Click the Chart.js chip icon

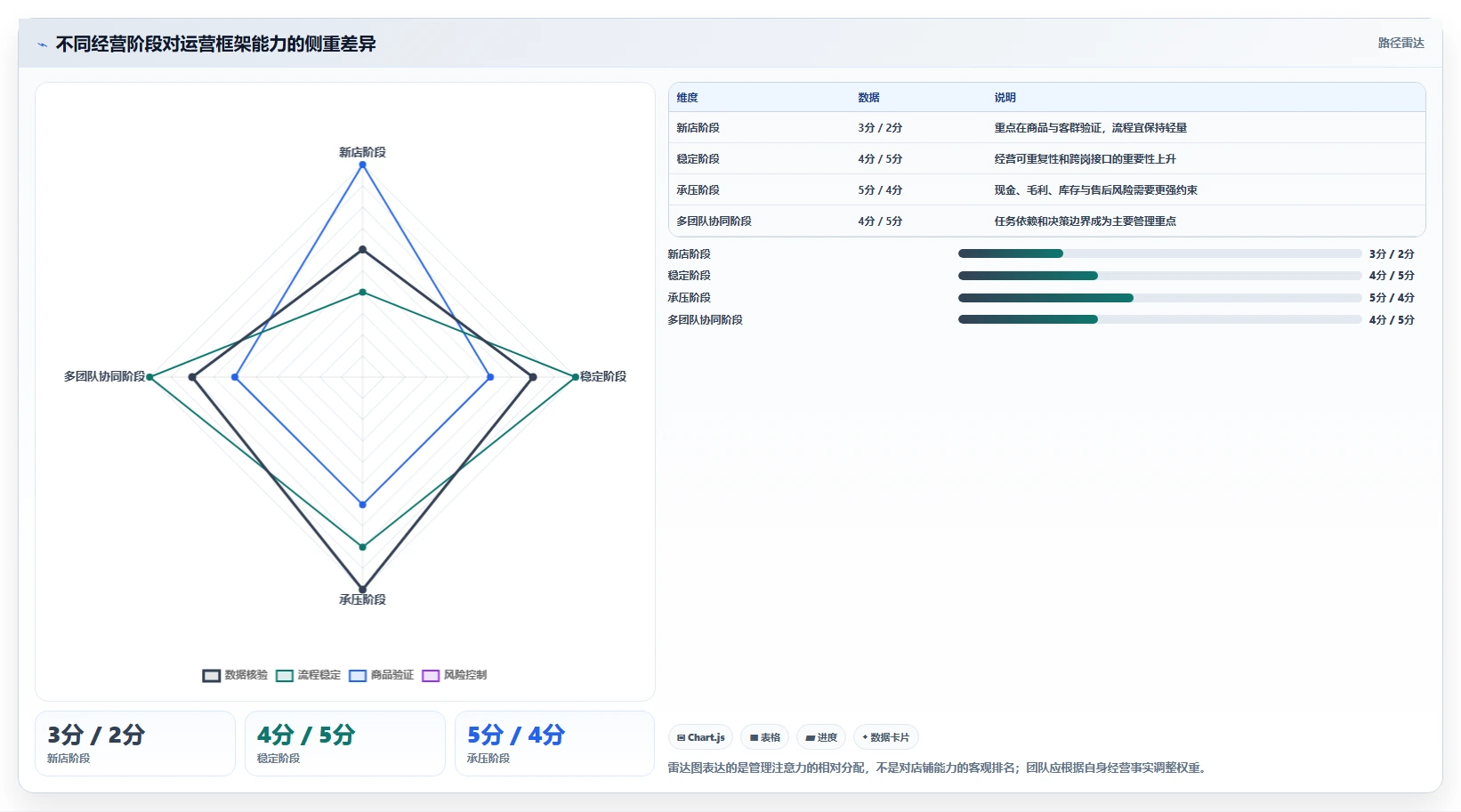pos(681,737)
